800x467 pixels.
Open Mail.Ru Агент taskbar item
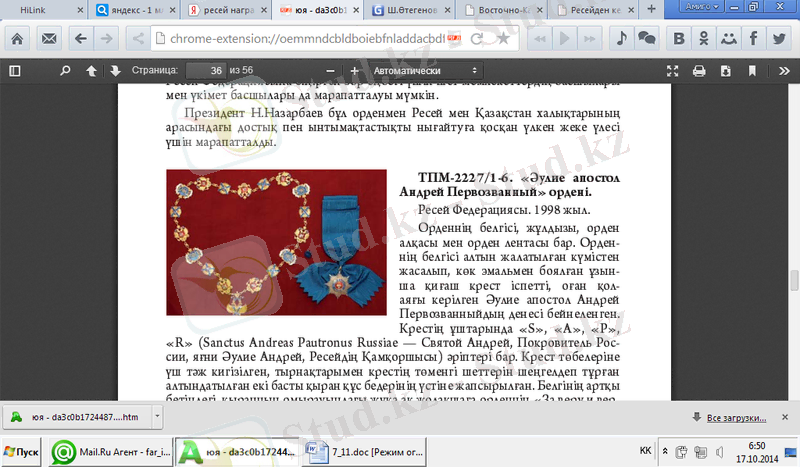pos(111,452)
